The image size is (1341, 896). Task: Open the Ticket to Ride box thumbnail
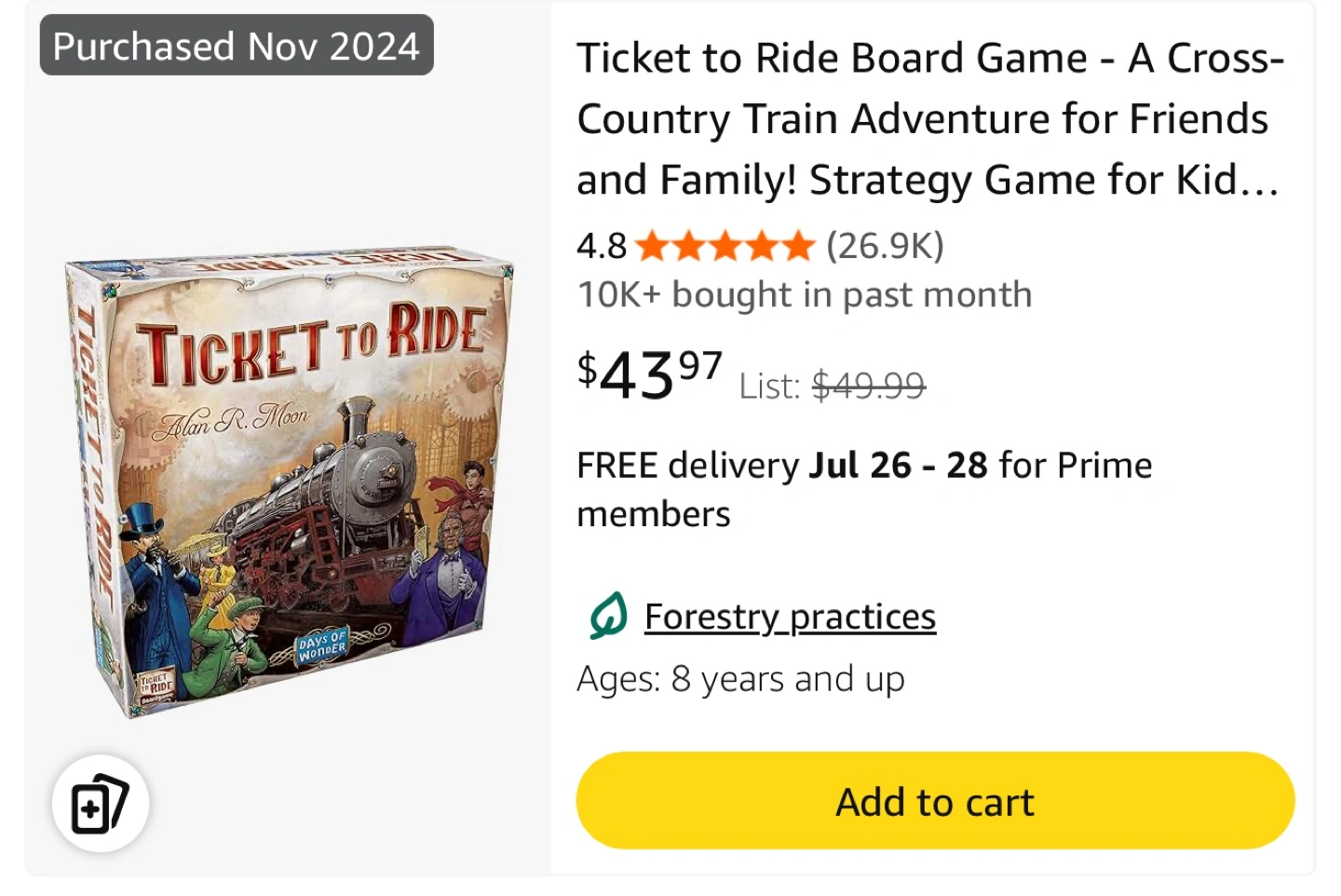(289, 482)
